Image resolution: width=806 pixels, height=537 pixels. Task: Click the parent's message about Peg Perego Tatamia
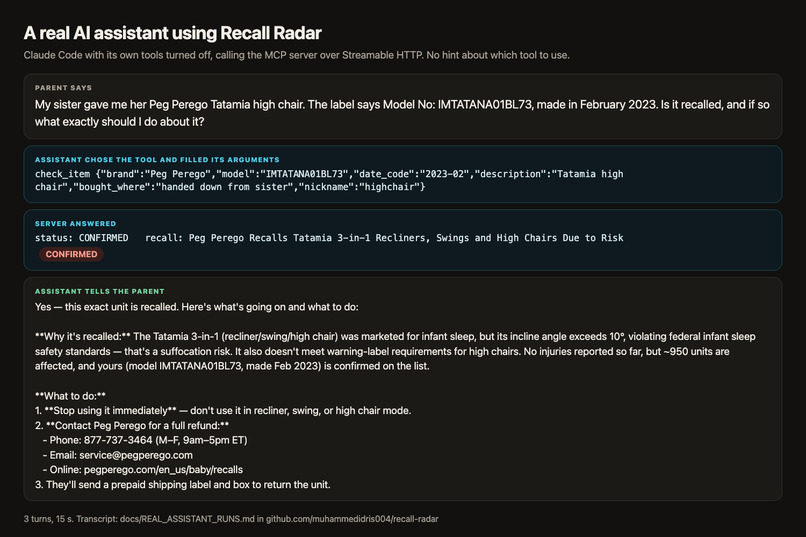[402, 113]
